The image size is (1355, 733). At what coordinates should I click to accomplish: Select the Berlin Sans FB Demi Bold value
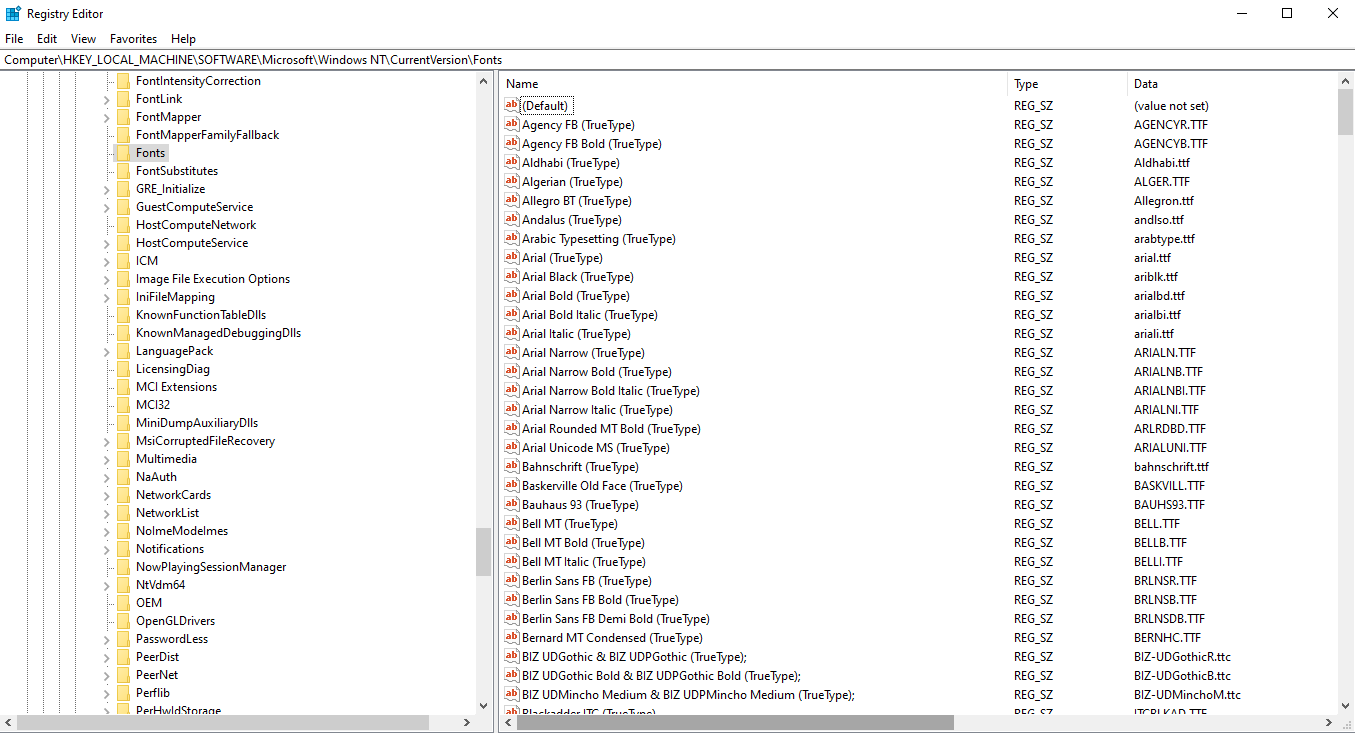point(615,619)
